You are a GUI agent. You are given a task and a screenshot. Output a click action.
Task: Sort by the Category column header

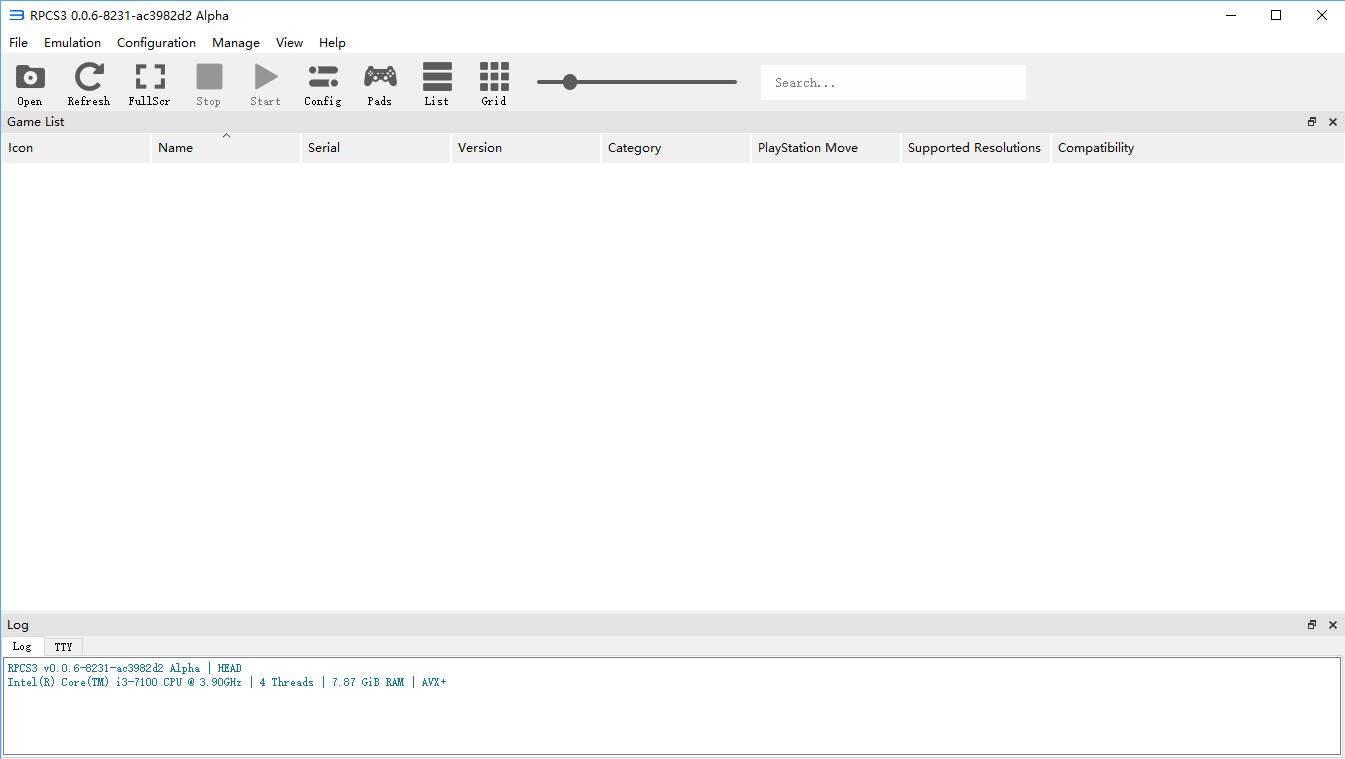(676, 148)
